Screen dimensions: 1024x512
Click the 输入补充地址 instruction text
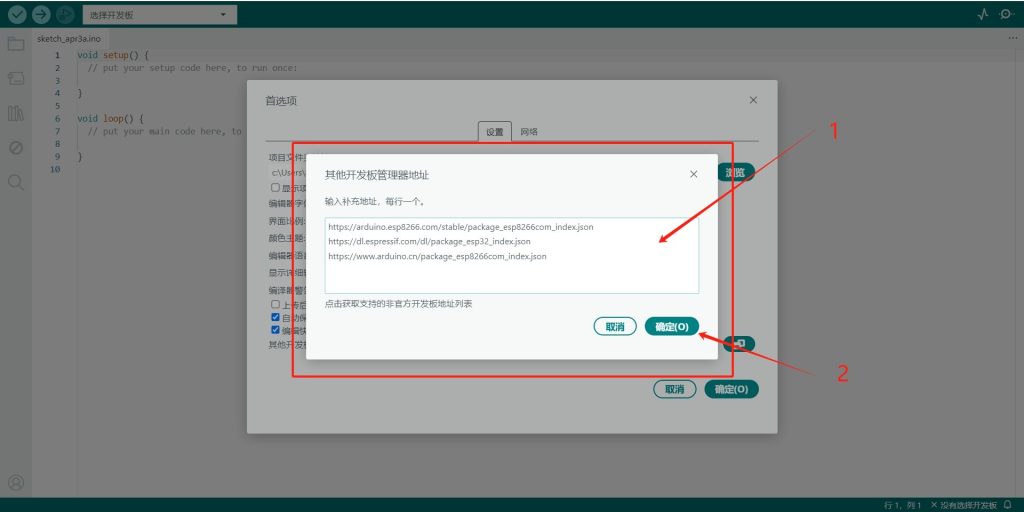tap(376, 202)
